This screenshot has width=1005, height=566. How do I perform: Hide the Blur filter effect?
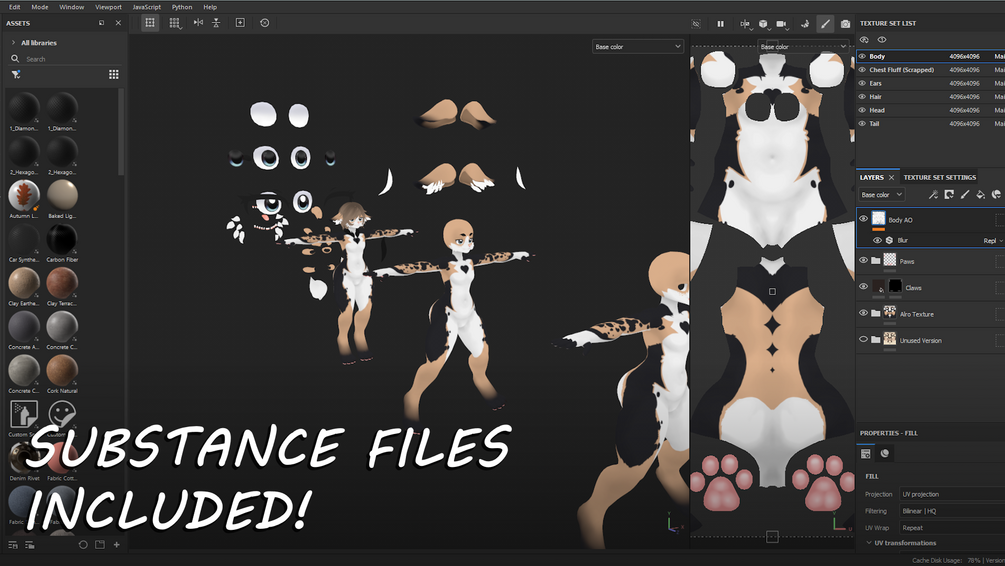[877, 240]
